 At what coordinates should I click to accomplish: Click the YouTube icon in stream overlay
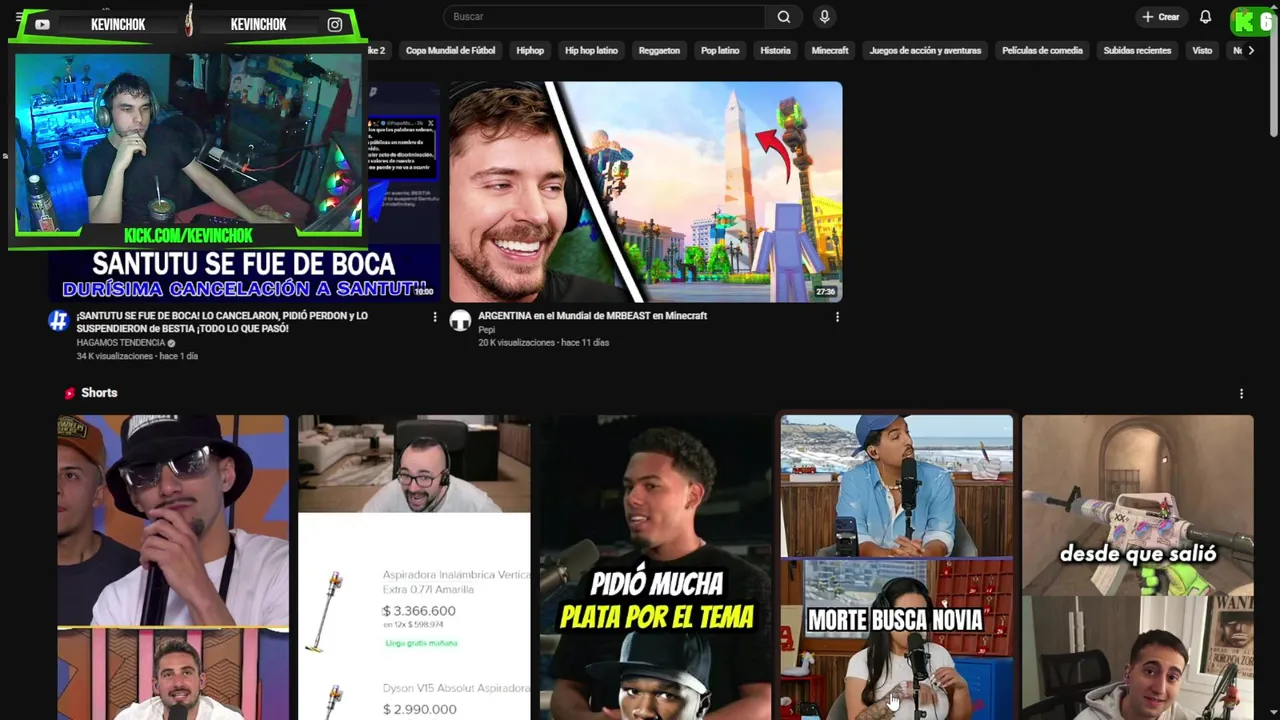pos(42,25)
